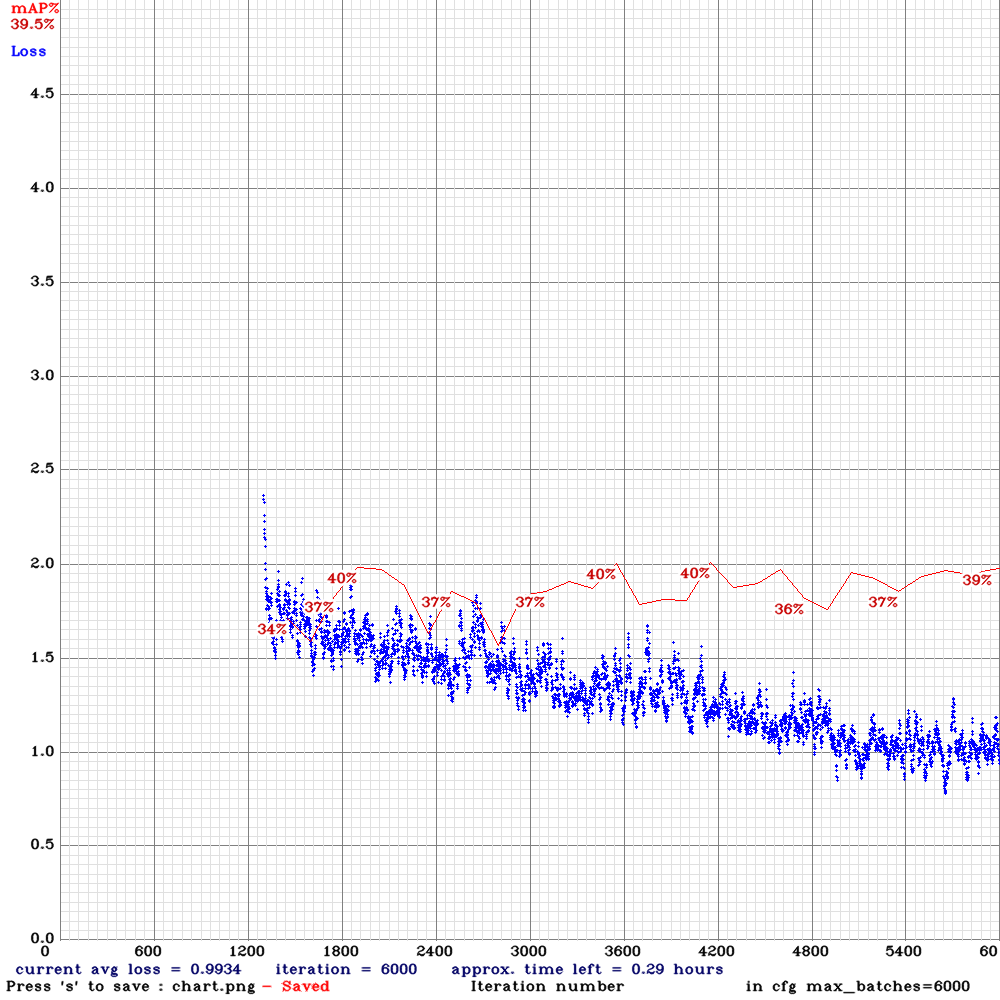
Task: Click the 5400 iteration axis label
Action: 904,951
